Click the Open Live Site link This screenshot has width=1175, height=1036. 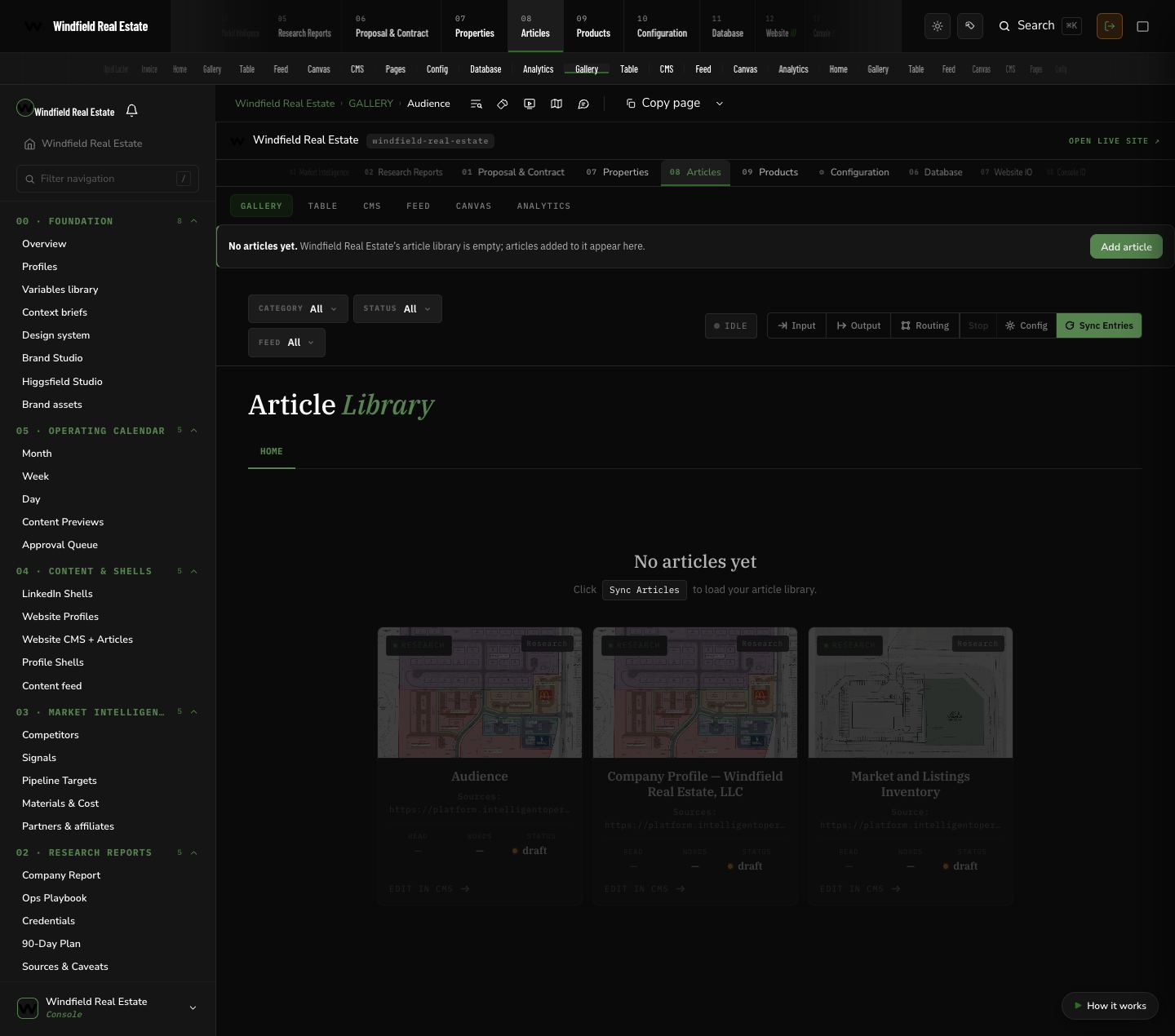click(1114, 141)
